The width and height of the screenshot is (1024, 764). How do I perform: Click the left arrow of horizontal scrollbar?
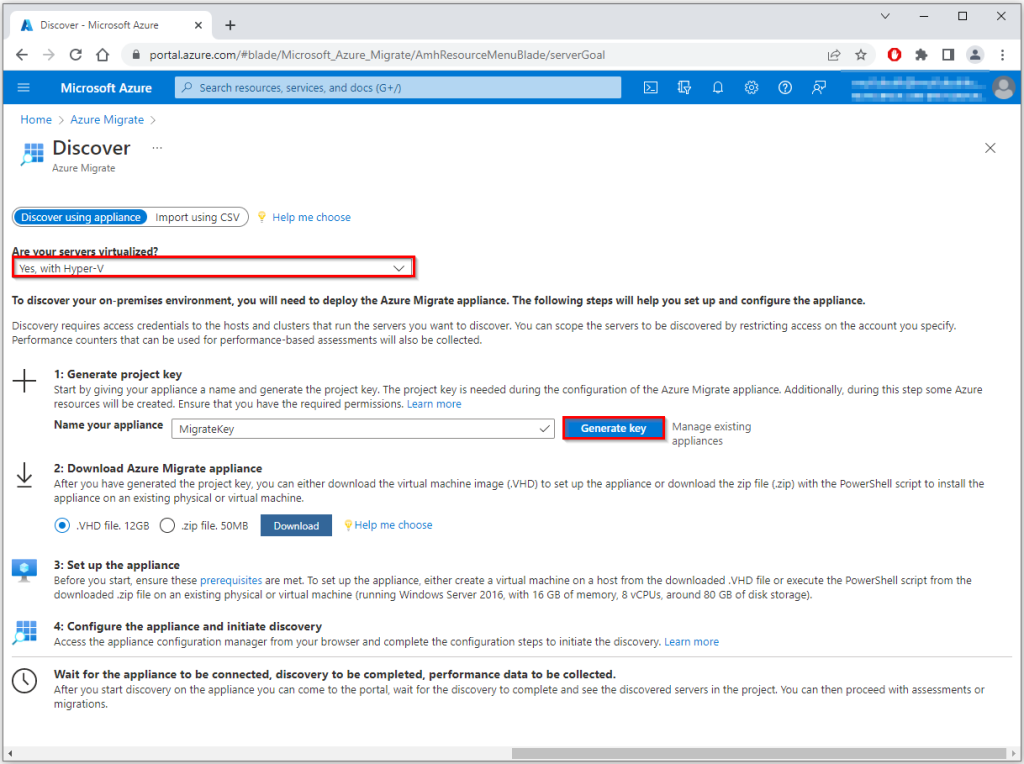[x=10, y=753]
